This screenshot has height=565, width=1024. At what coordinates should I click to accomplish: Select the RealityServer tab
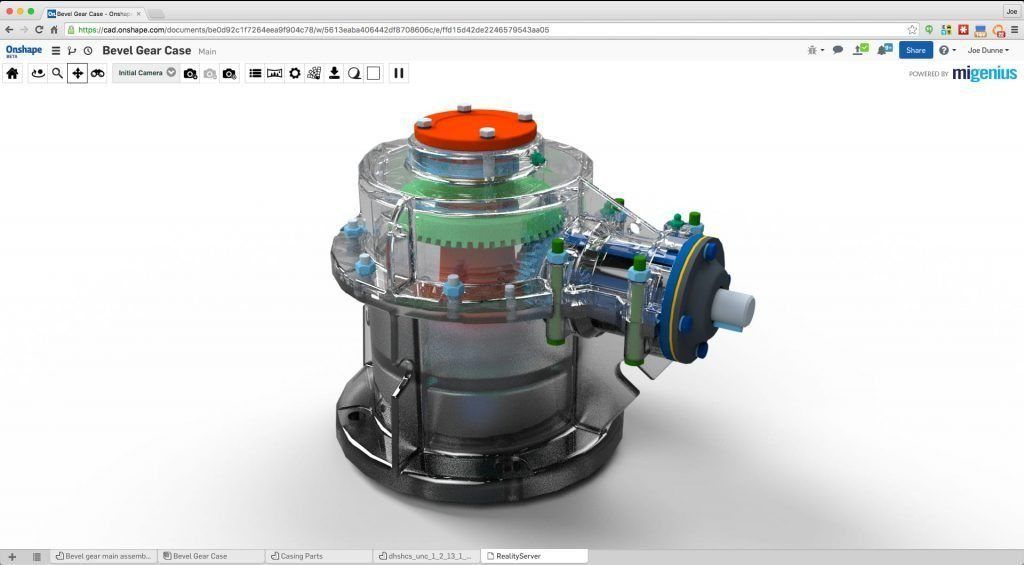click(535, 557)
